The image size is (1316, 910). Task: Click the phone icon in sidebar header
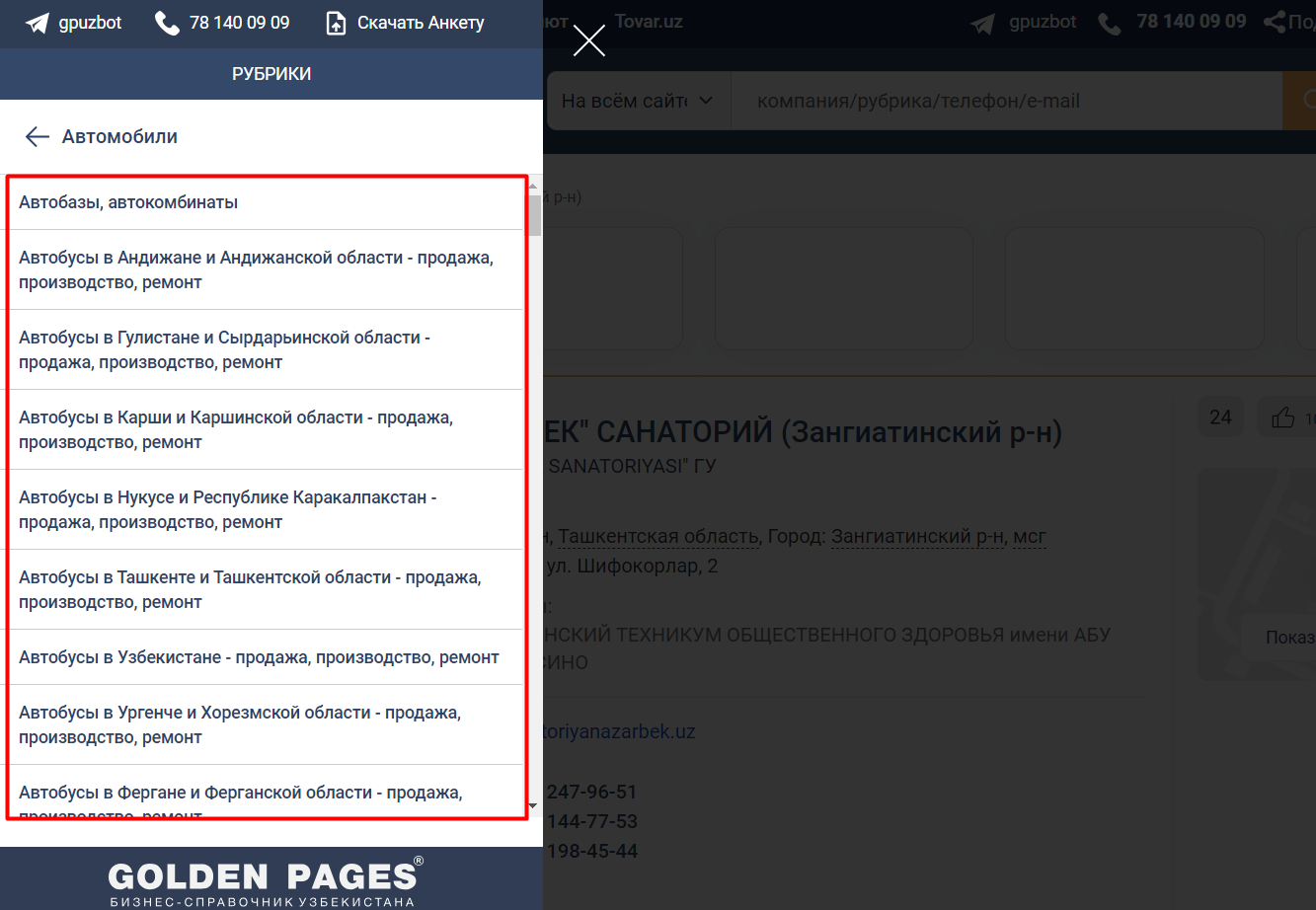[x=167, y=23]
